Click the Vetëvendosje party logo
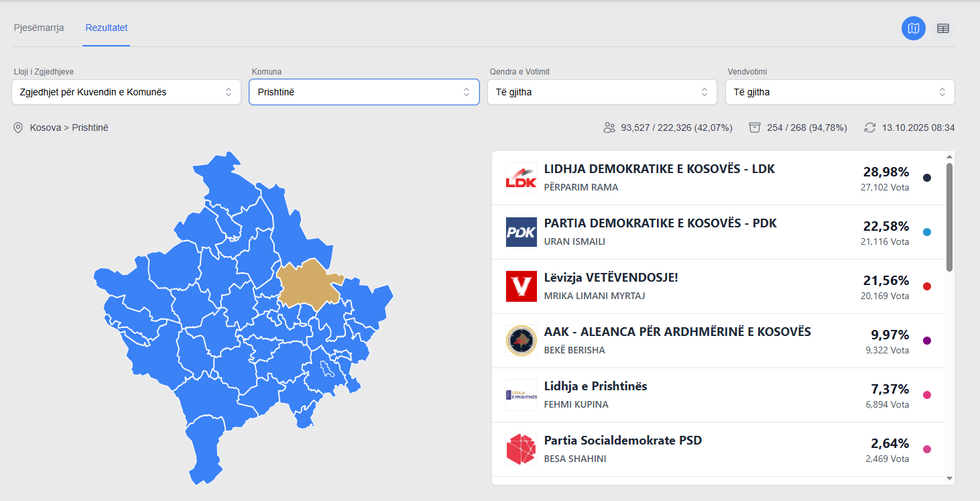The image size is (980, 501). [521, 286]
